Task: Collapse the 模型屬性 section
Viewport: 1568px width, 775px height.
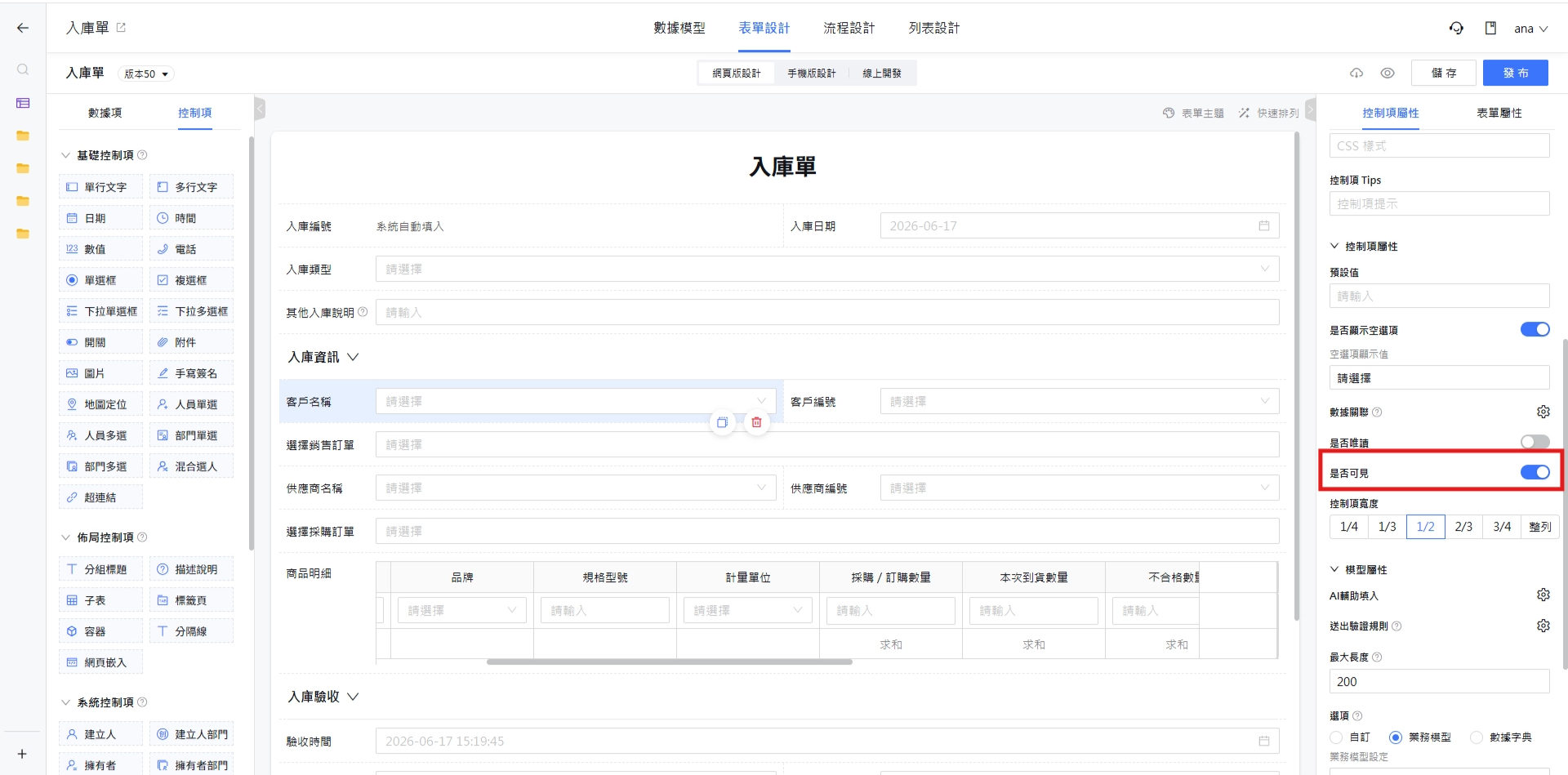Action: (1334, 569)
